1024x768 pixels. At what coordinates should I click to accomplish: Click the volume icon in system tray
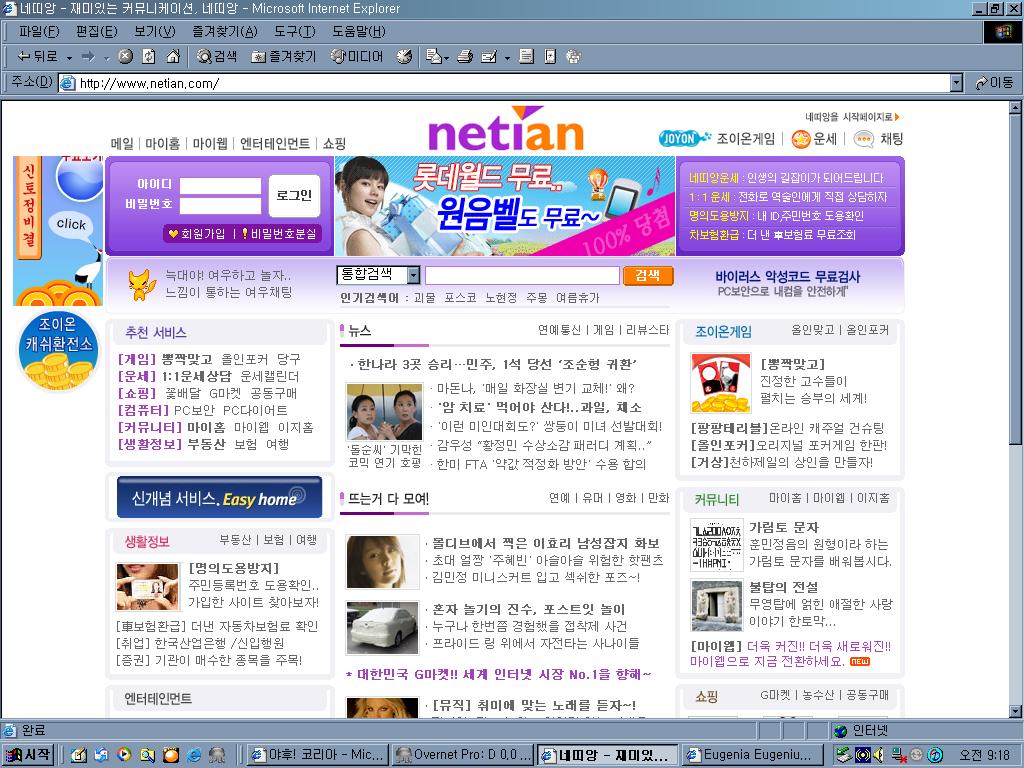click(878, 755)
